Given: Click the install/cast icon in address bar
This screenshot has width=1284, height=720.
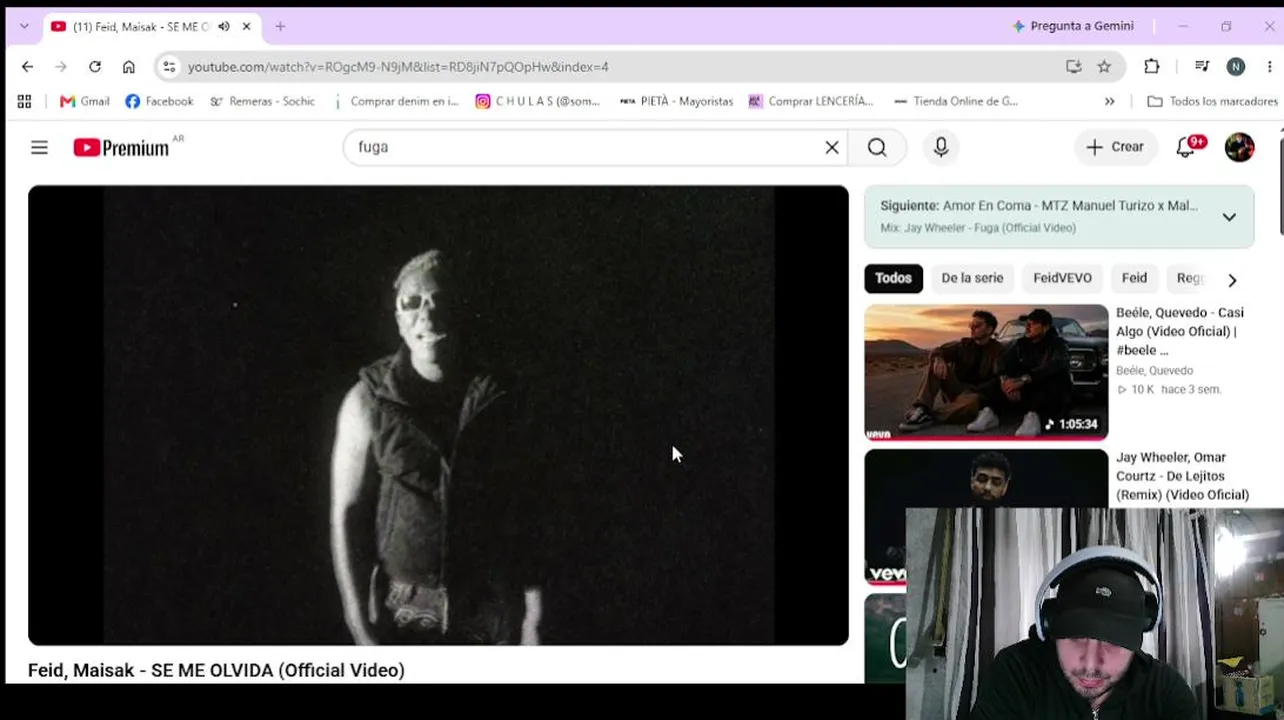Looking at the screenshot, I should (x=1073, y=67).
